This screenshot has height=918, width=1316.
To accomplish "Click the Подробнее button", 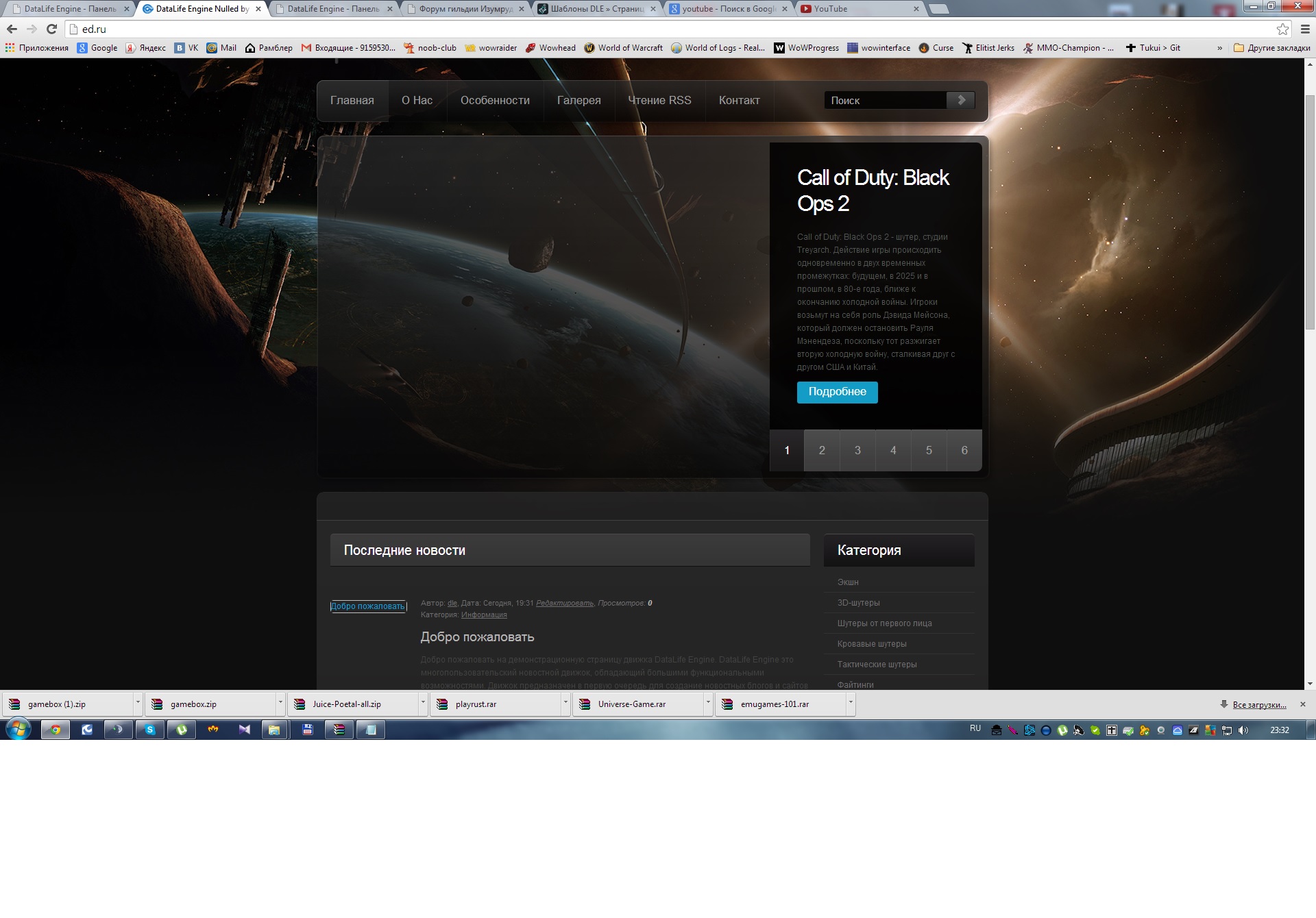I will [x=837, y=392].
